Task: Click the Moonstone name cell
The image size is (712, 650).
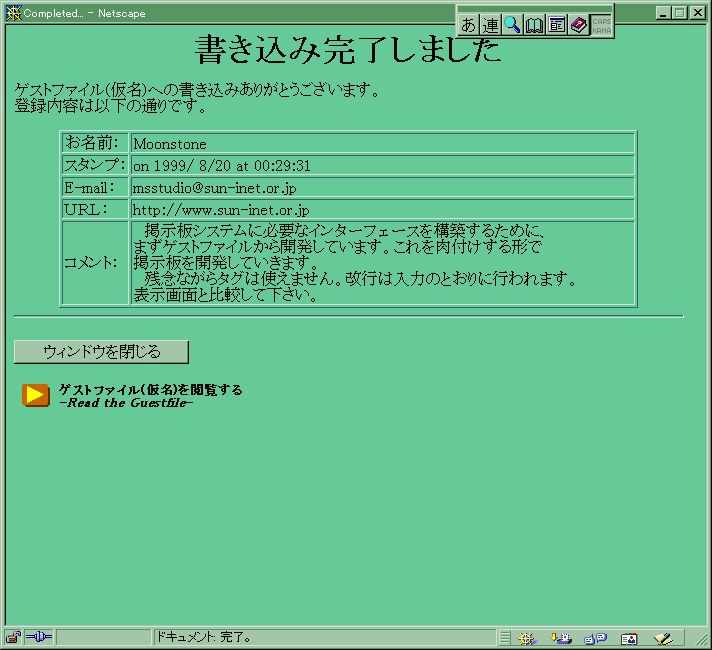Action: click(x=382, y=143)
